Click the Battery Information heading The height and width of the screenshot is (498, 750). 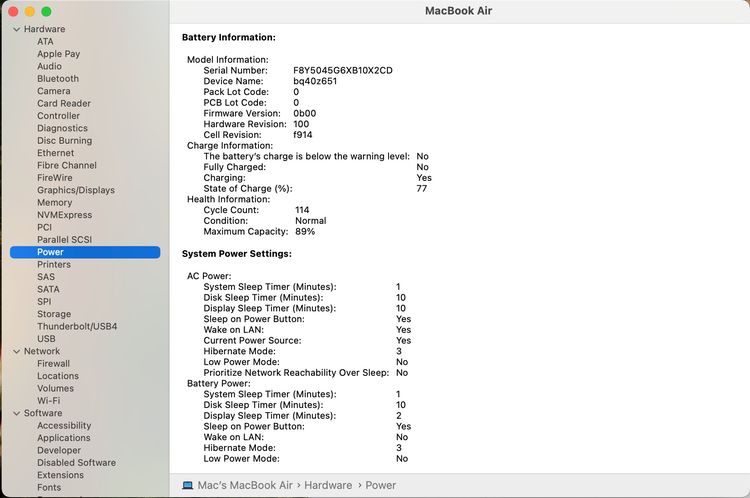coord(229,37)
